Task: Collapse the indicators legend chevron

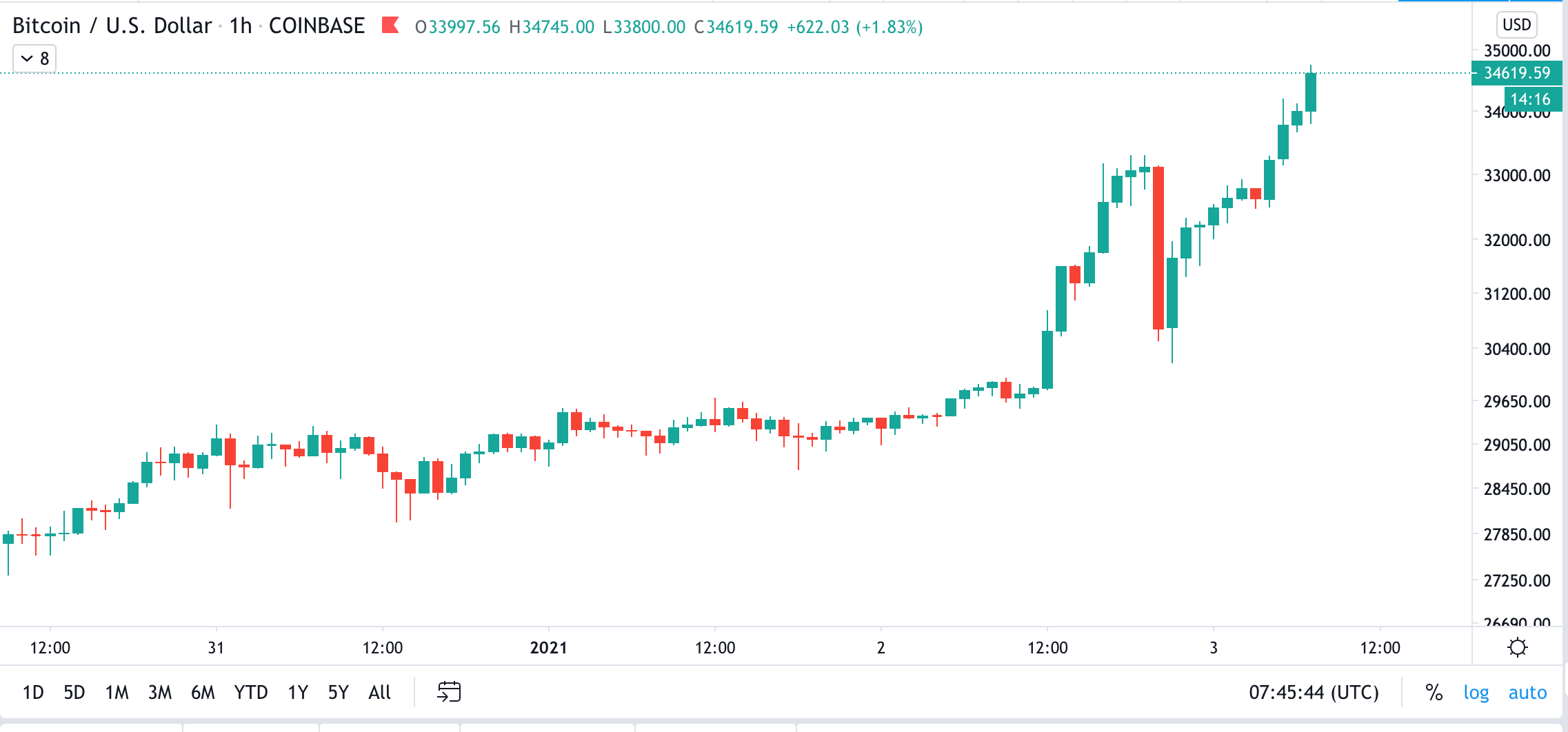Action: pyautogui.click(x=26, y=59)
